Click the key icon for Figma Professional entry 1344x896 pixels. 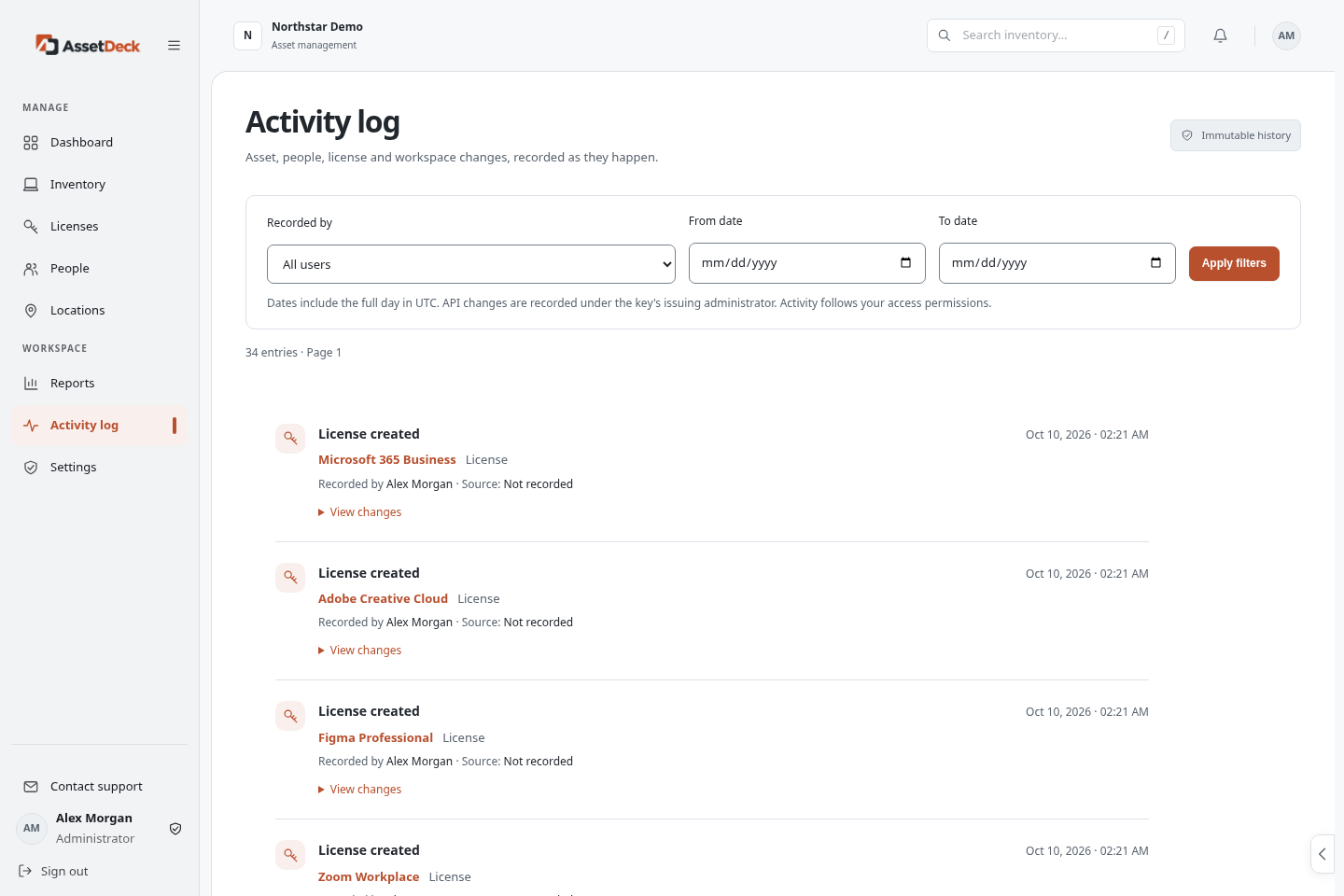290,716
